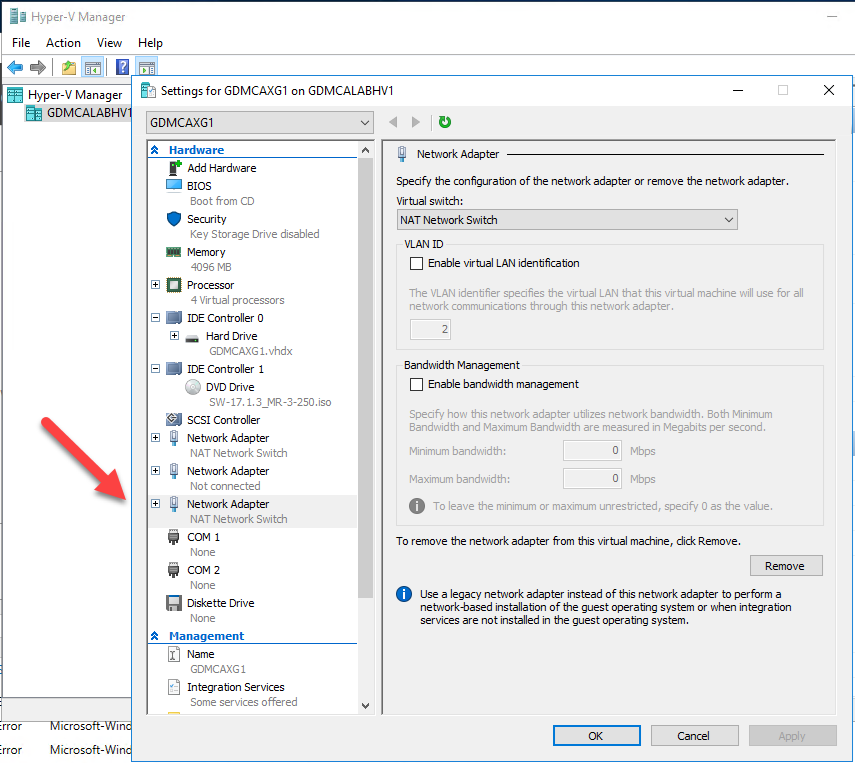Screen dimensions: 855x763
Task: Collapse the Hardware section
Action: (x=155, y=149)
